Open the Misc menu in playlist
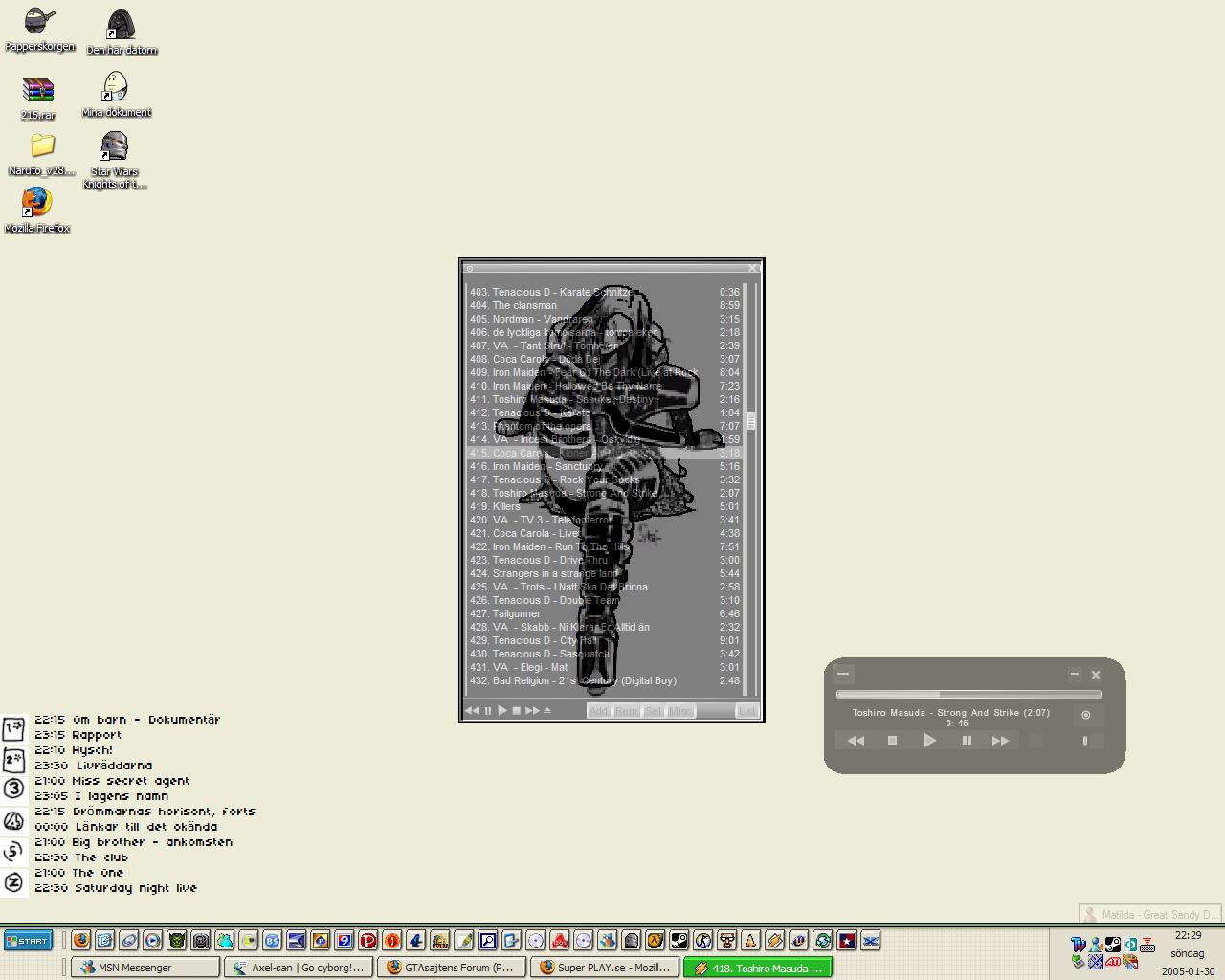This screenshot has width=1225, height=980. point(680,711)
